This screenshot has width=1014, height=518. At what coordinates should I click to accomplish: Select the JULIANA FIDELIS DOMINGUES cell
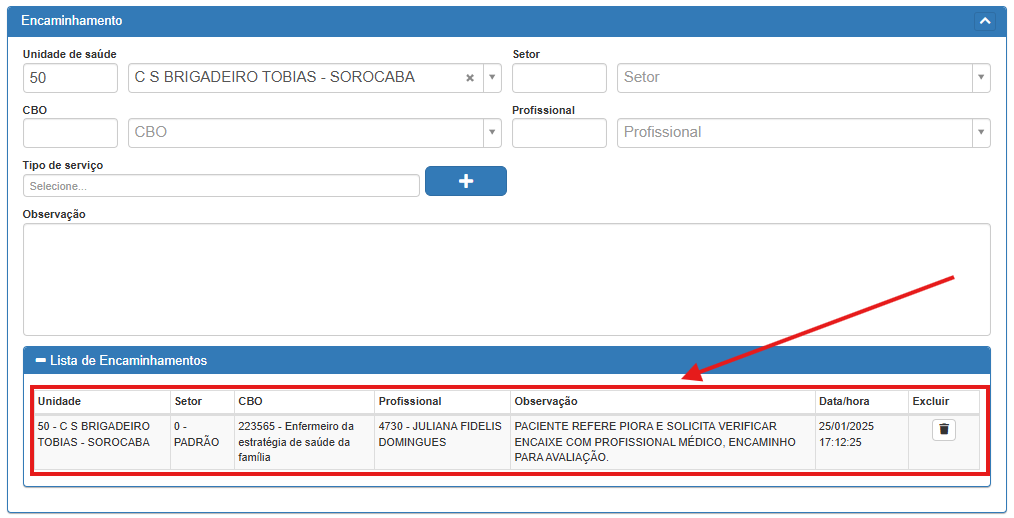tap(440, 434)
